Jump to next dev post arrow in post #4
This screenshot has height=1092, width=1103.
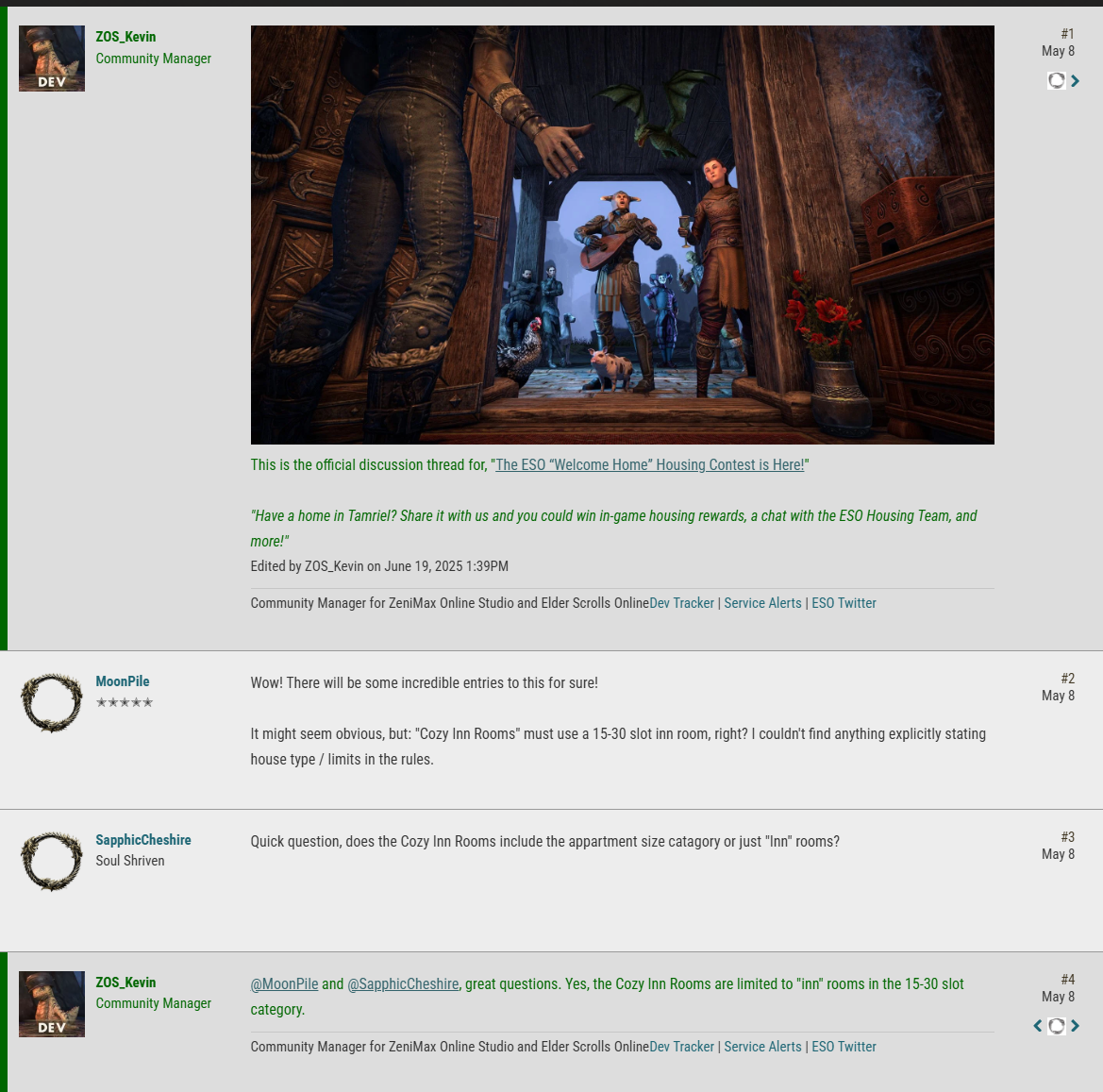(1075, 1026)
